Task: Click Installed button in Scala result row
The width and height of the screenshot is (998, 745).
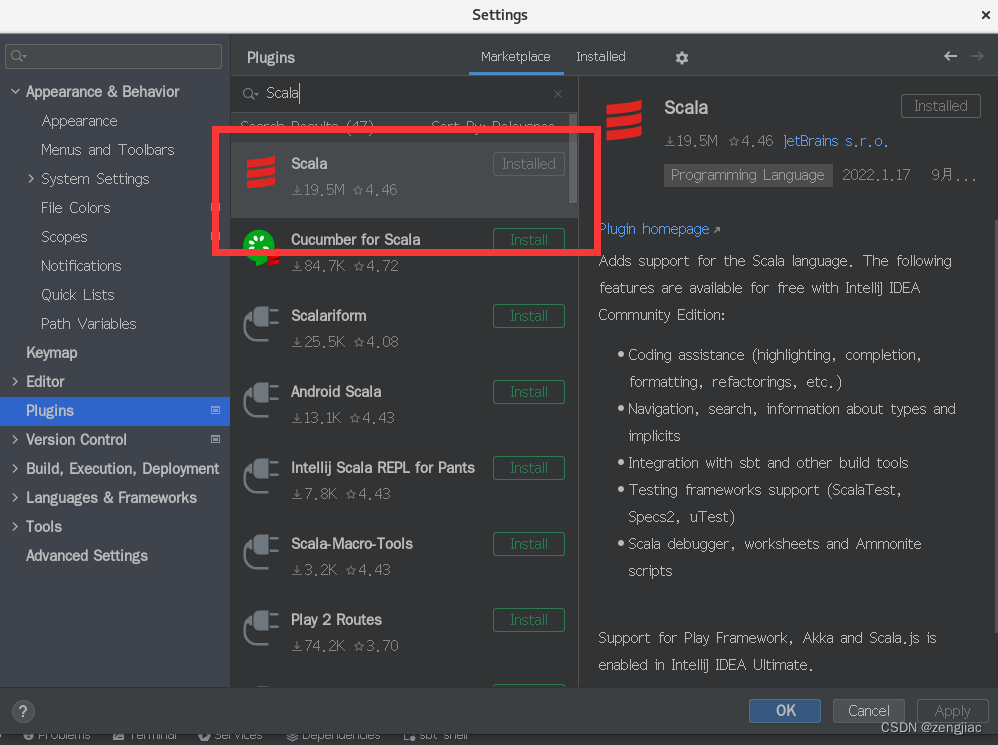Action: [528, 164]
